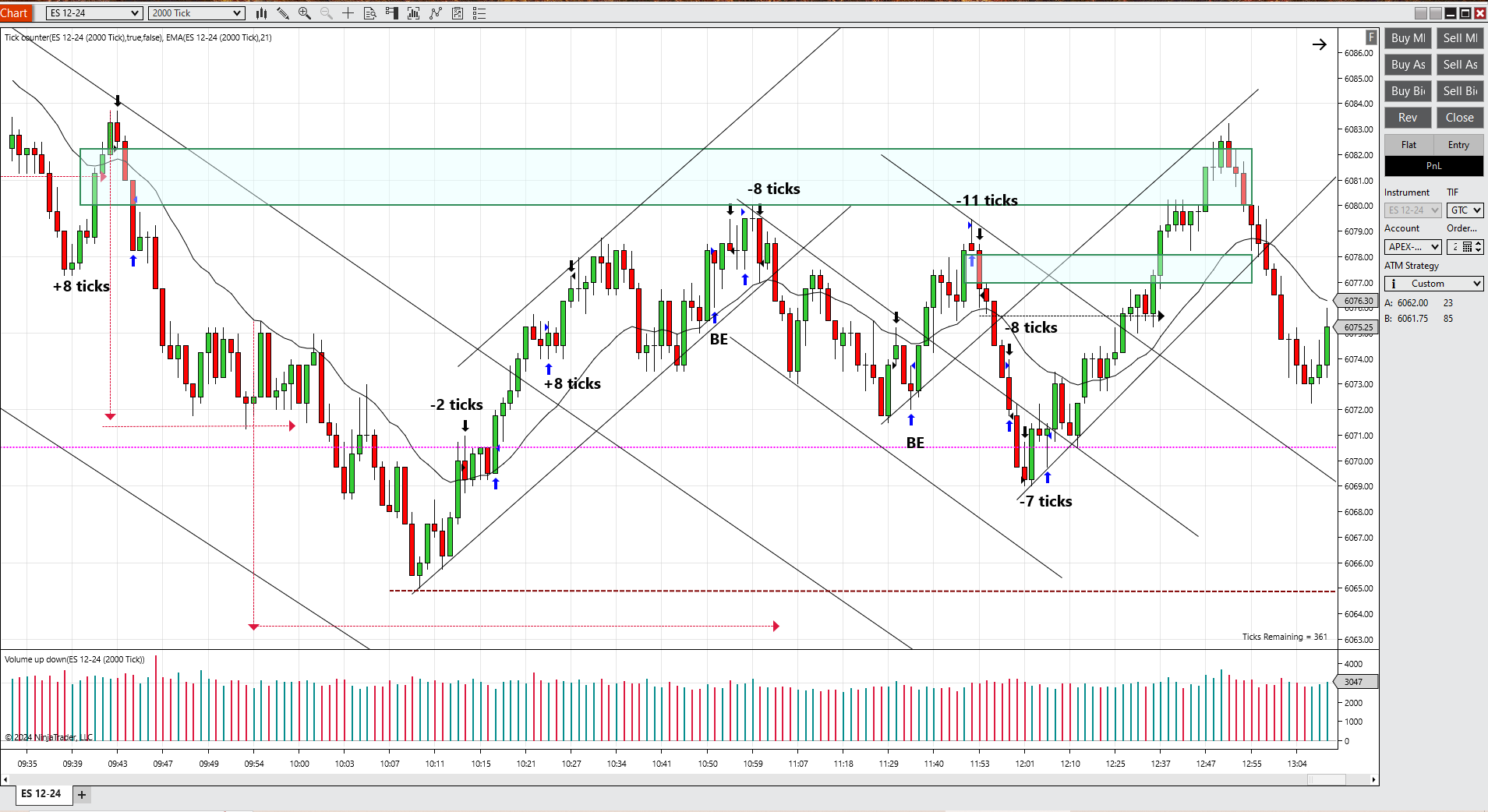This screenshot has width=1488, height=812.
Task: Click the bid price B: 6061.75 value
Action: point(1412,319)
